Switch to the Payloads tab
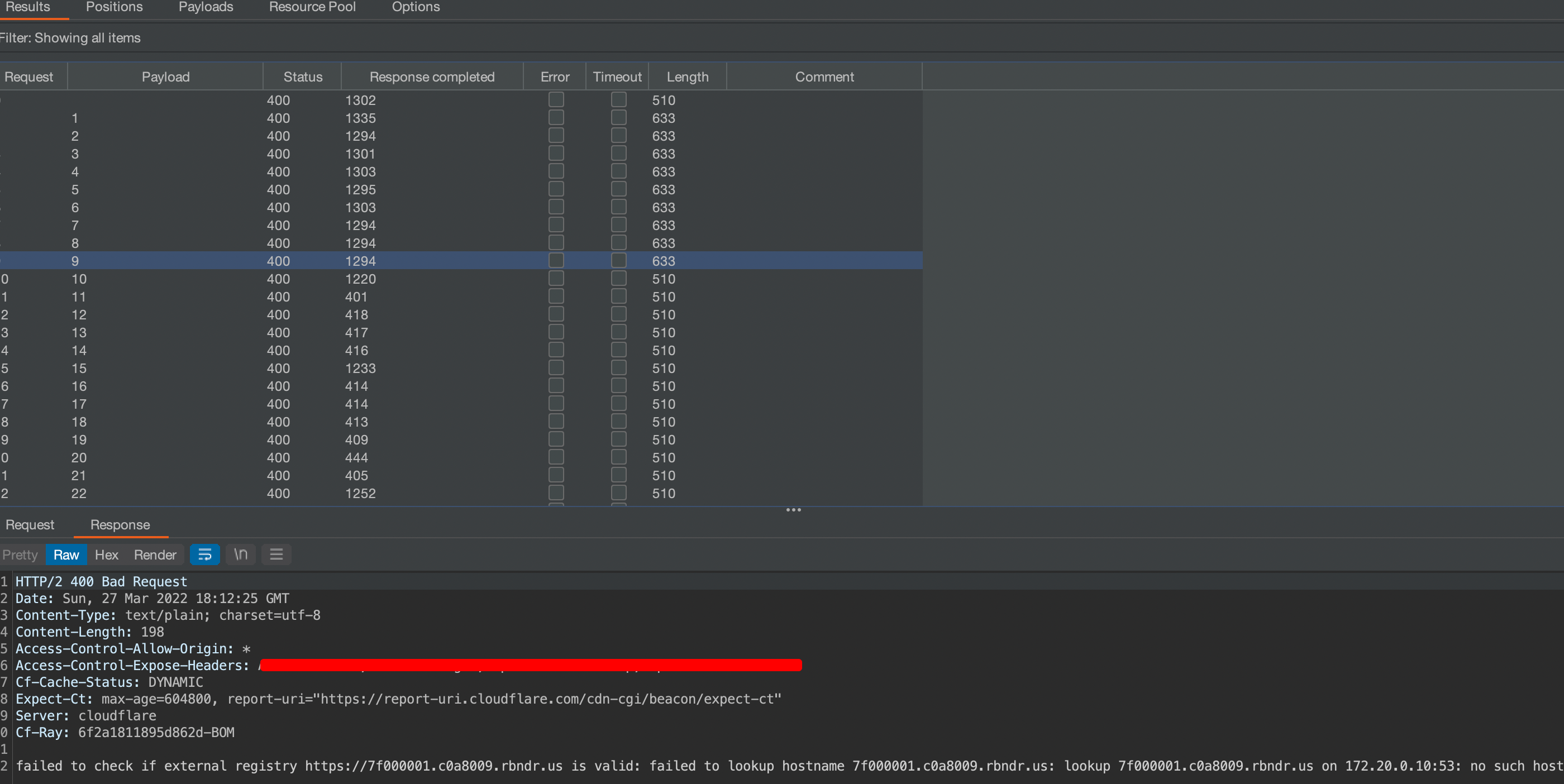Image resolution: width=1564 pixels, height=784 pixels. point(205,7)
